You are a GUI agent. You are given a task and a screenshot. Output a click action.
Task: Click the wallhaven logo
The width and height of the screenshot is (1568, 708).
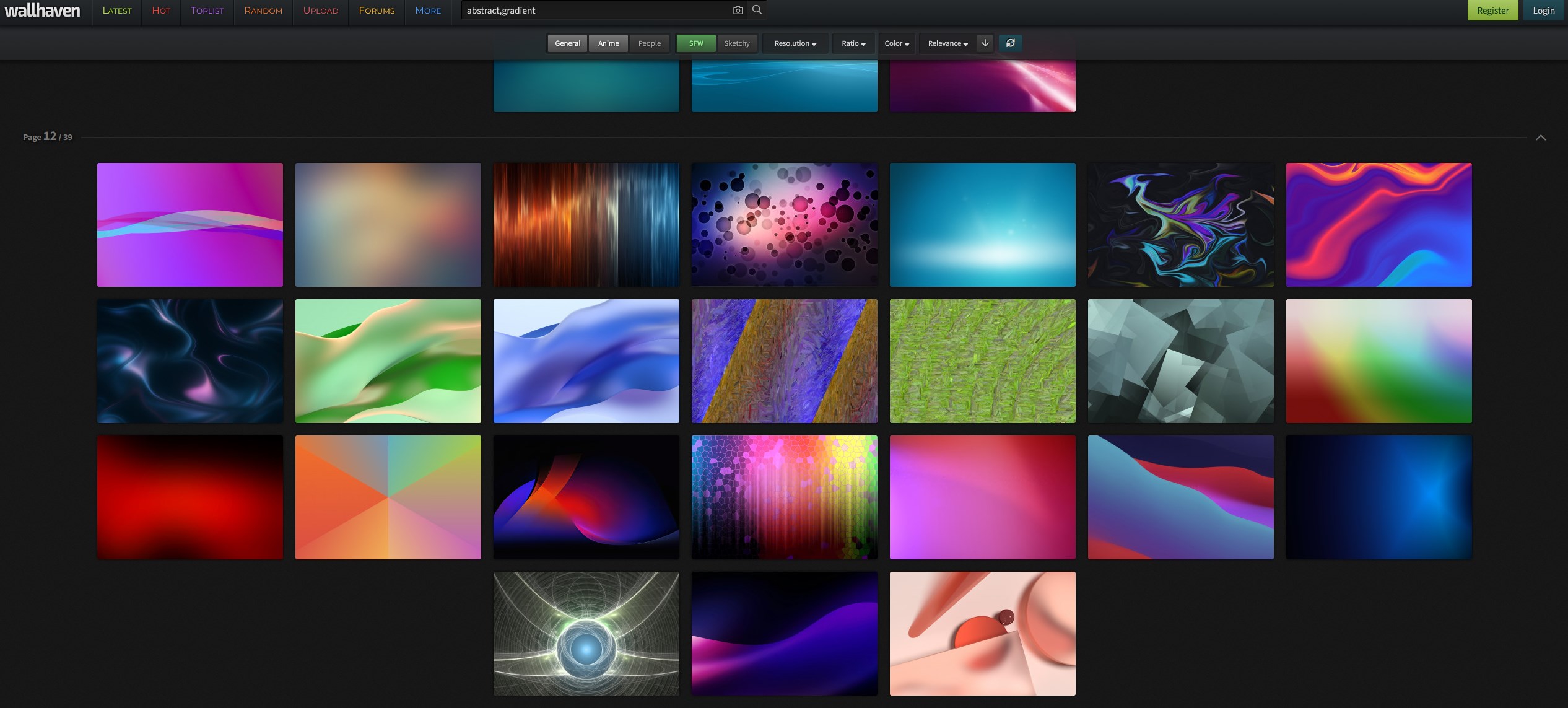pos(42,11)
